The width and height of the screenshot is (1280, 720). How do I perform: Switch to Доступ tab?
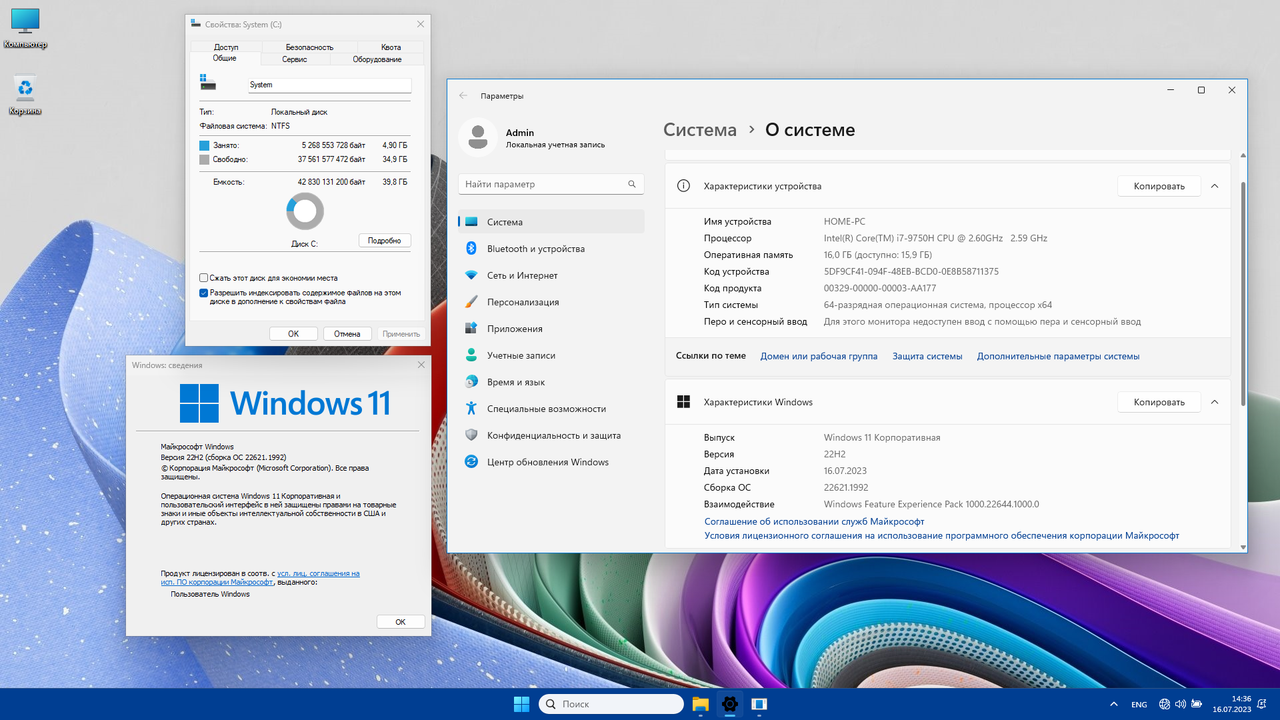(226, 47)
